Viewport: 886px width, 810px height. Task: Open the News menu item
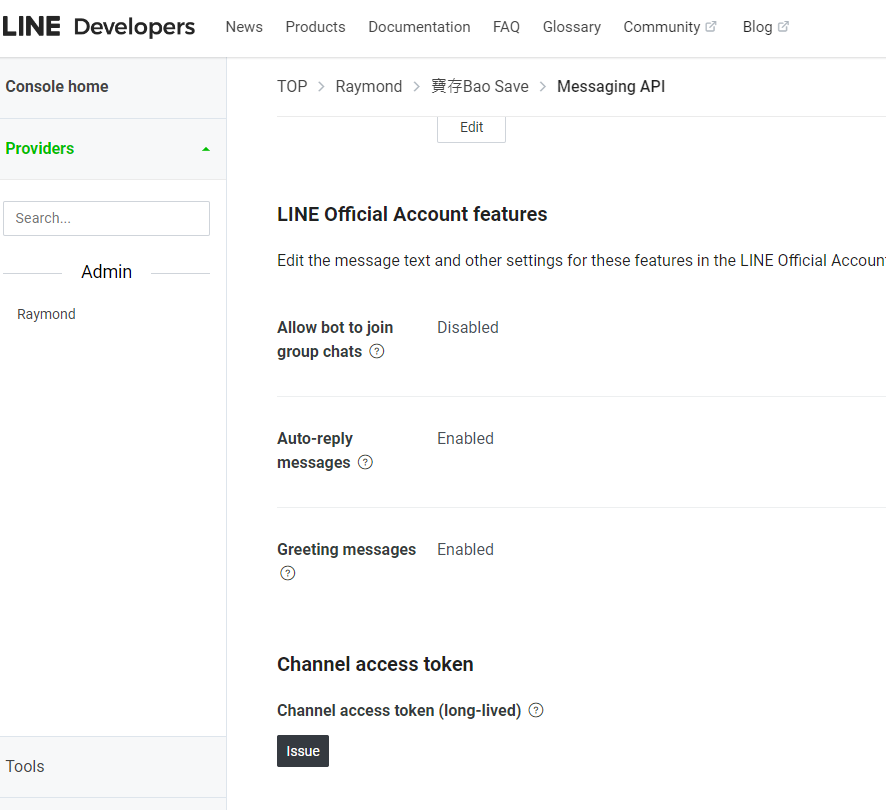click(x=244, y=27)
